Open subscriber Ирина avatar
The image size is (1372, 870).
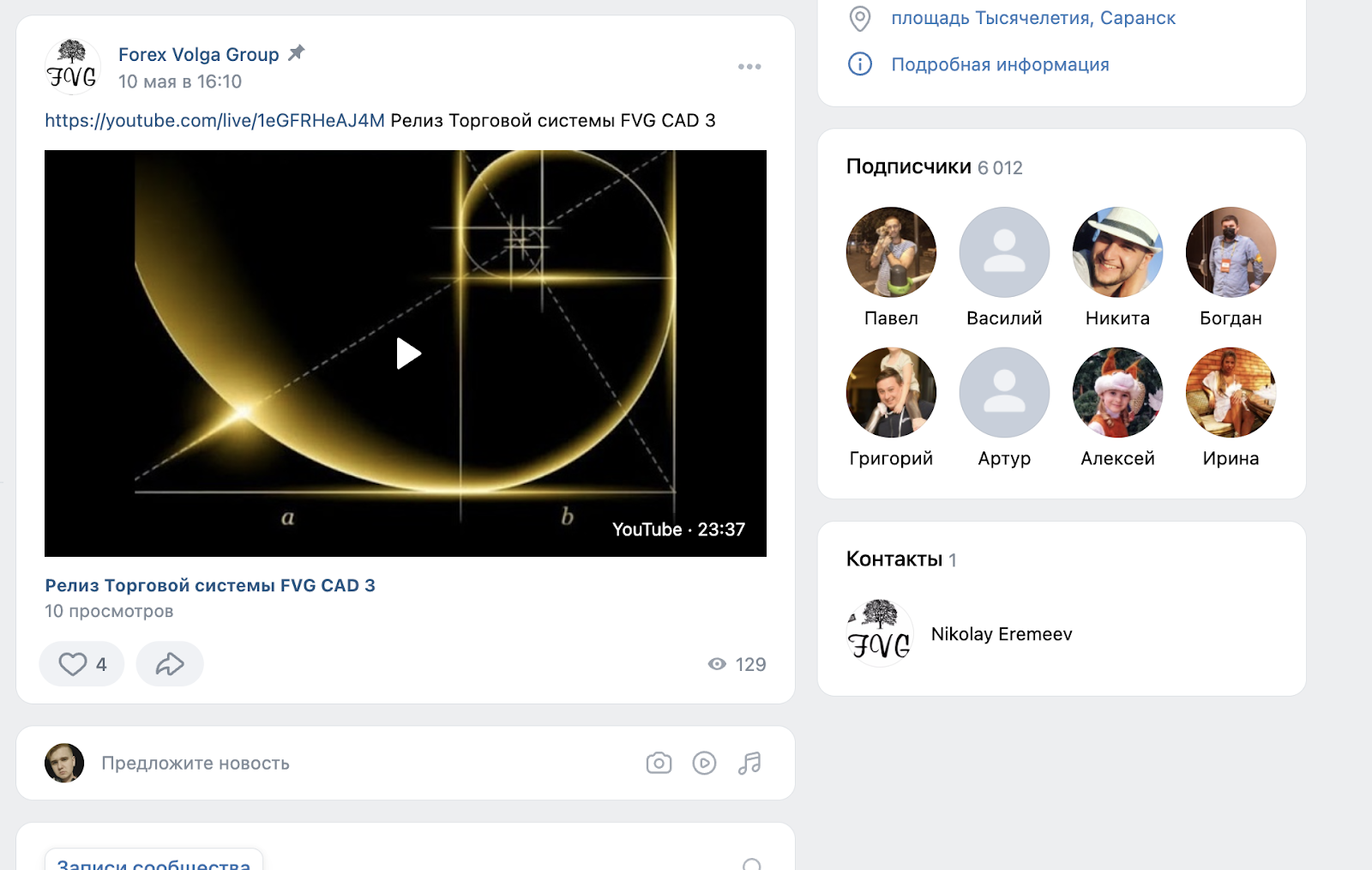click(1231, 392)
